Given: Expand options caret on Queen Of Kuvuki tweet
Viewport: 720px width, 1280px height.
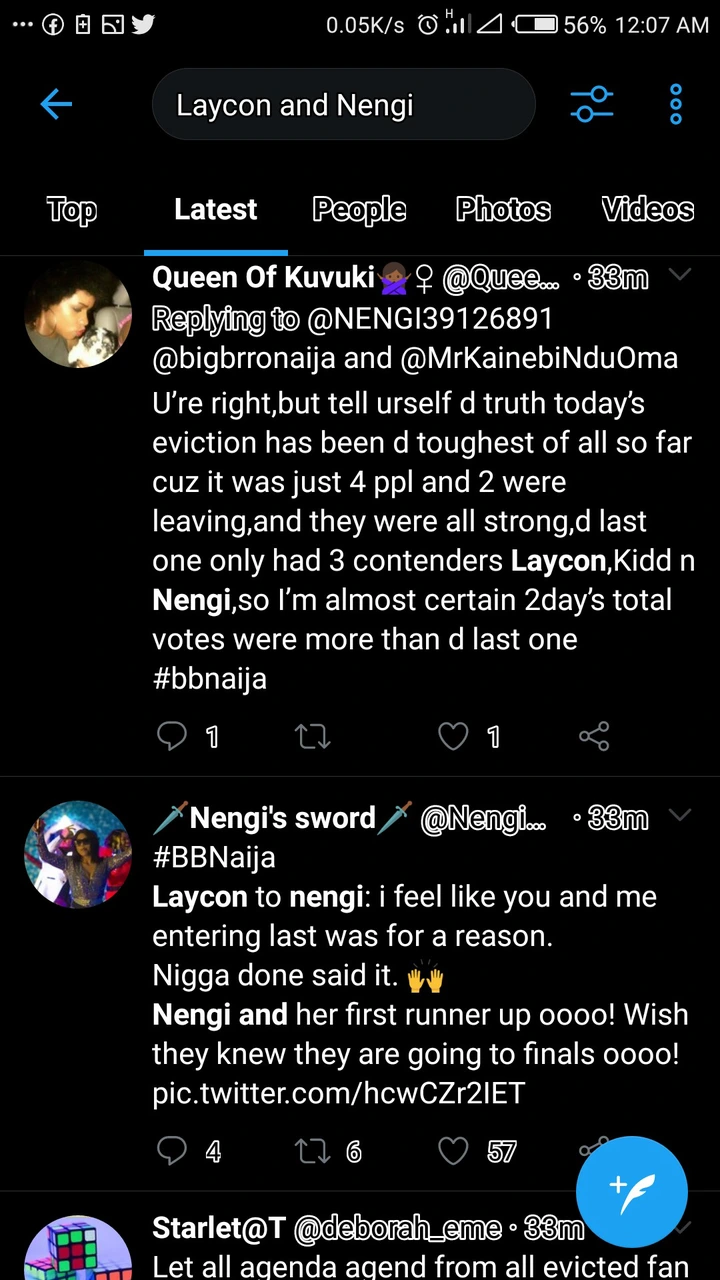Looking at the screenshot, I should [679, 275].
